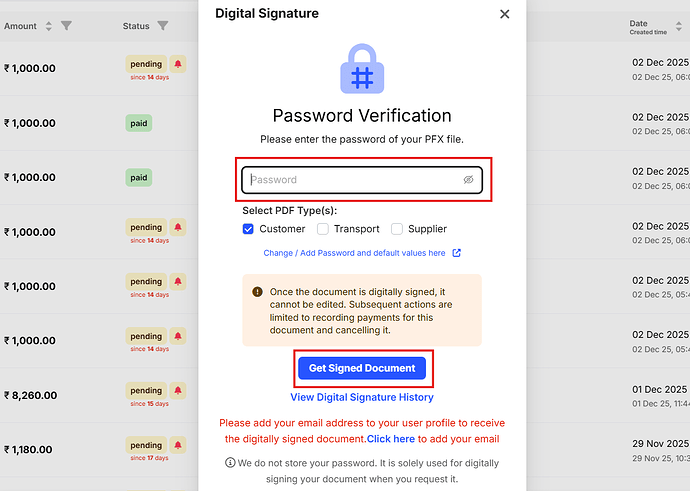Open the Amount column filter funnel

66,26
